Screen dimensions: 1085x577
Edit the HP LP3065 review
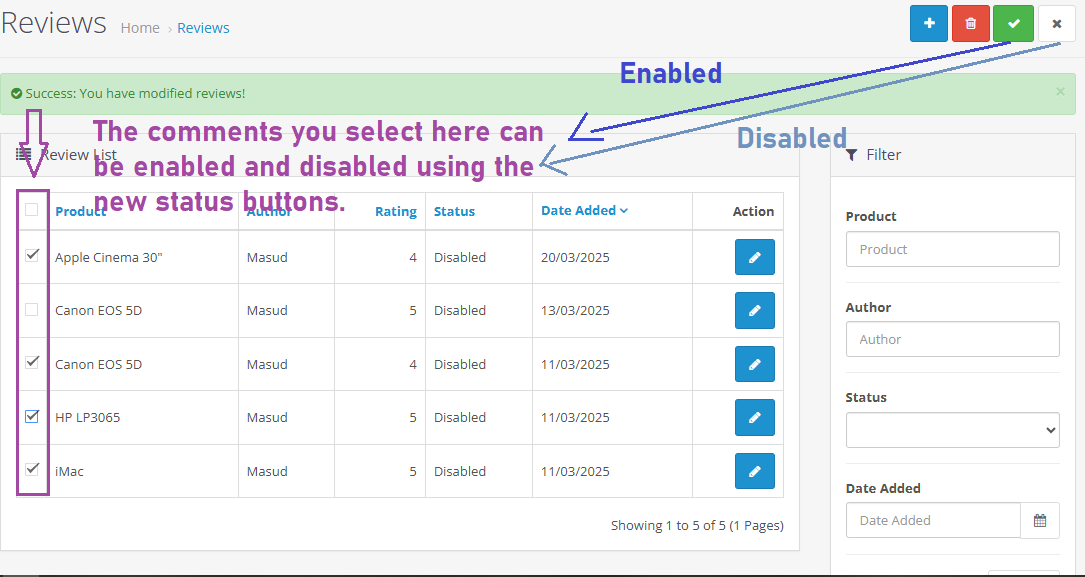pos(754,417)
